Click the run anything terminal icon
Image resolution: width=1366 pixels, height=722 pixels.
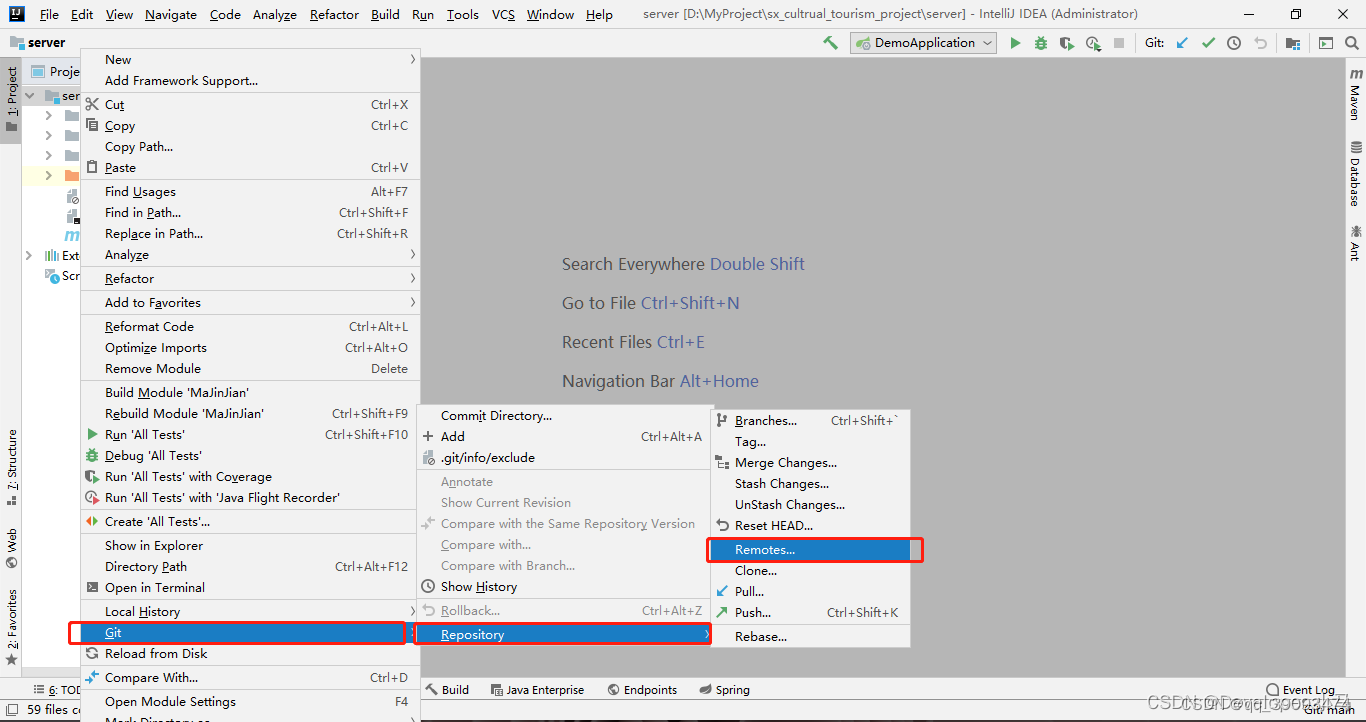(x=1326, y=43)
